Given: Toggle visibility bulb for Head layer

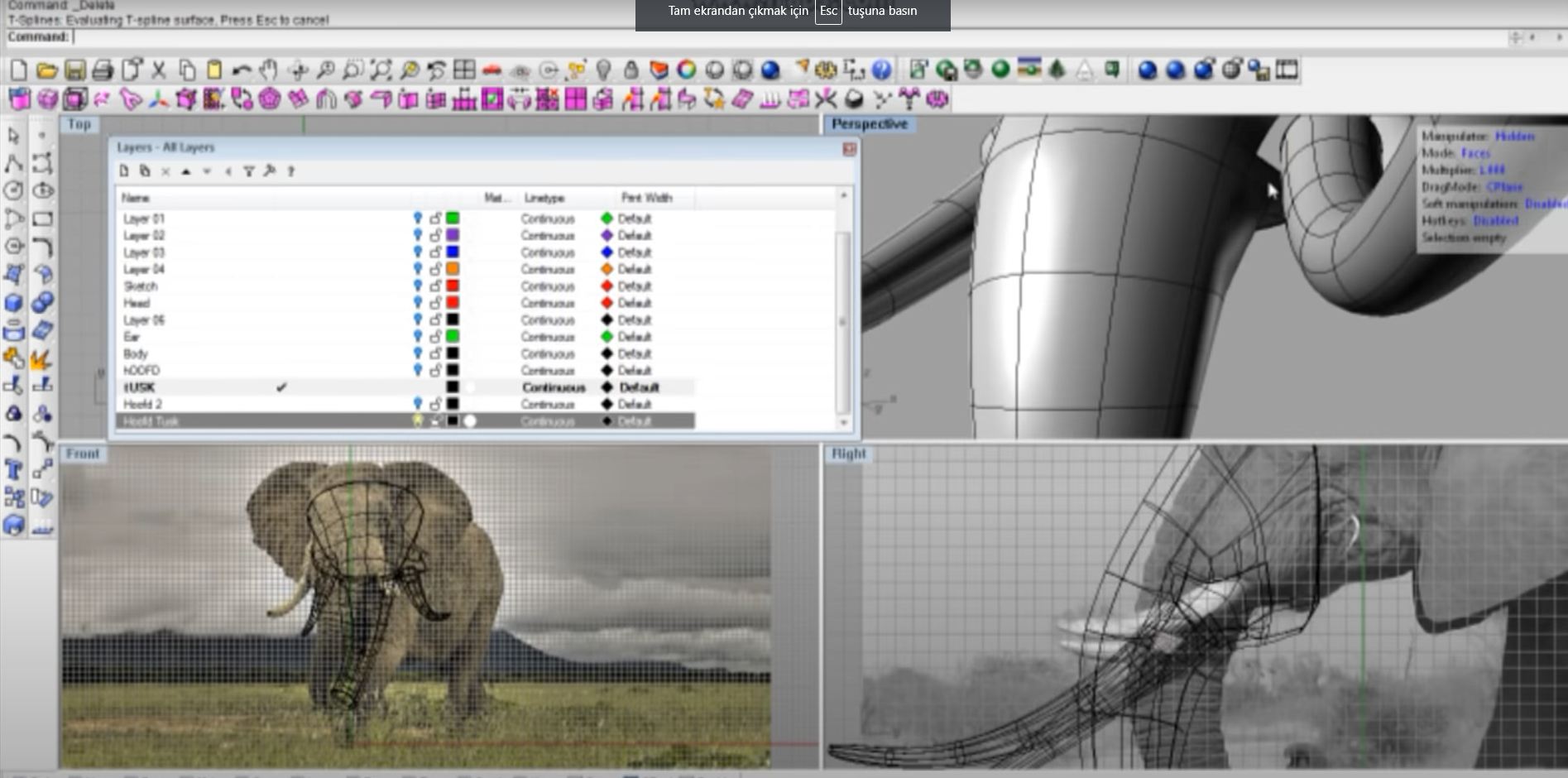Looking at the screenshot, I should (x=418, y=303).
